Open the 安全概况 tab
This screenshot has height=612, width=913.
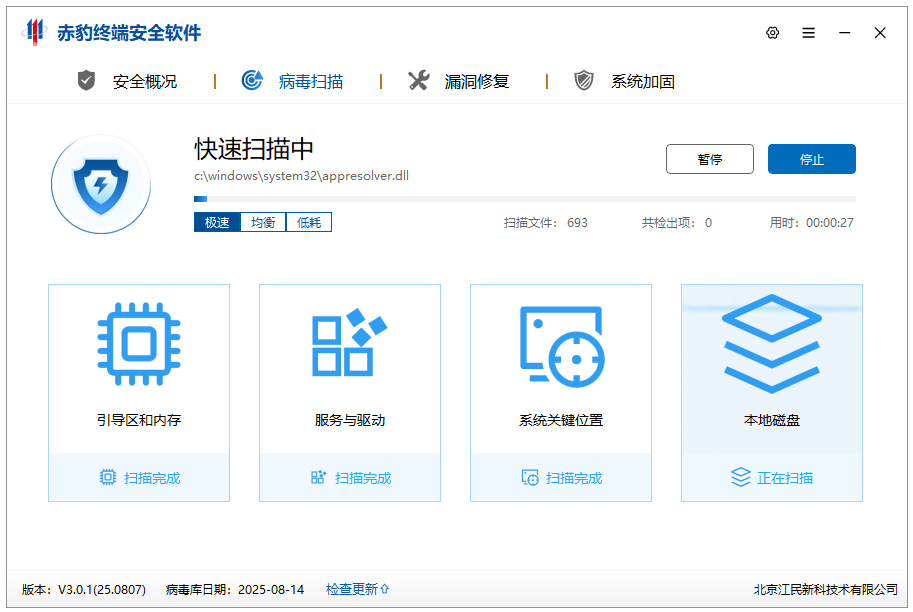coord(128,82)
